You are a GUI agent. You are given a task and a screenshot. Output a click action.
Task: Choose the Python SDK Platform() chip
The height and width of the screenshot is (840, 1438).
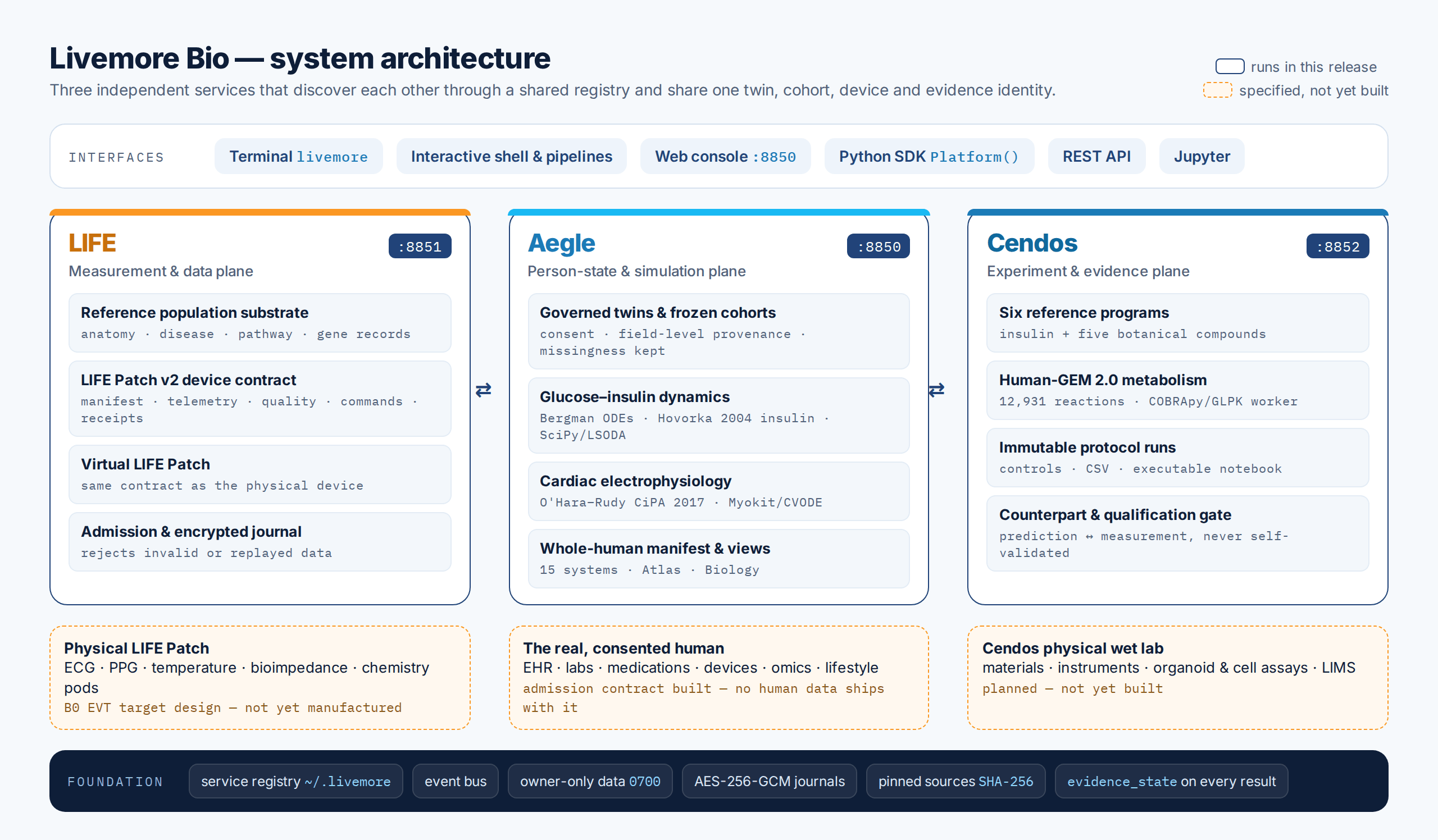coord(929,156)
